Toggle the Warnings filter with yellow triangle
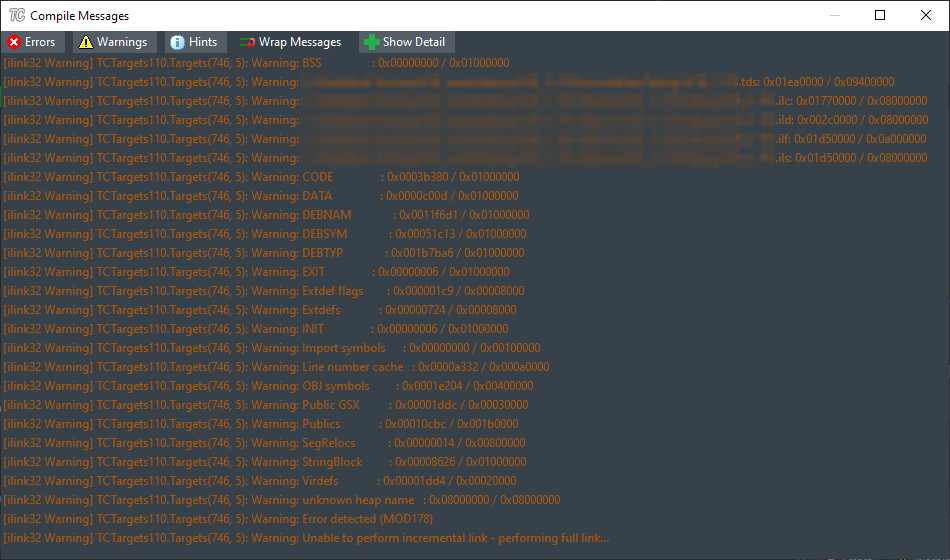The image size is (950, 560). pos(113,42)
